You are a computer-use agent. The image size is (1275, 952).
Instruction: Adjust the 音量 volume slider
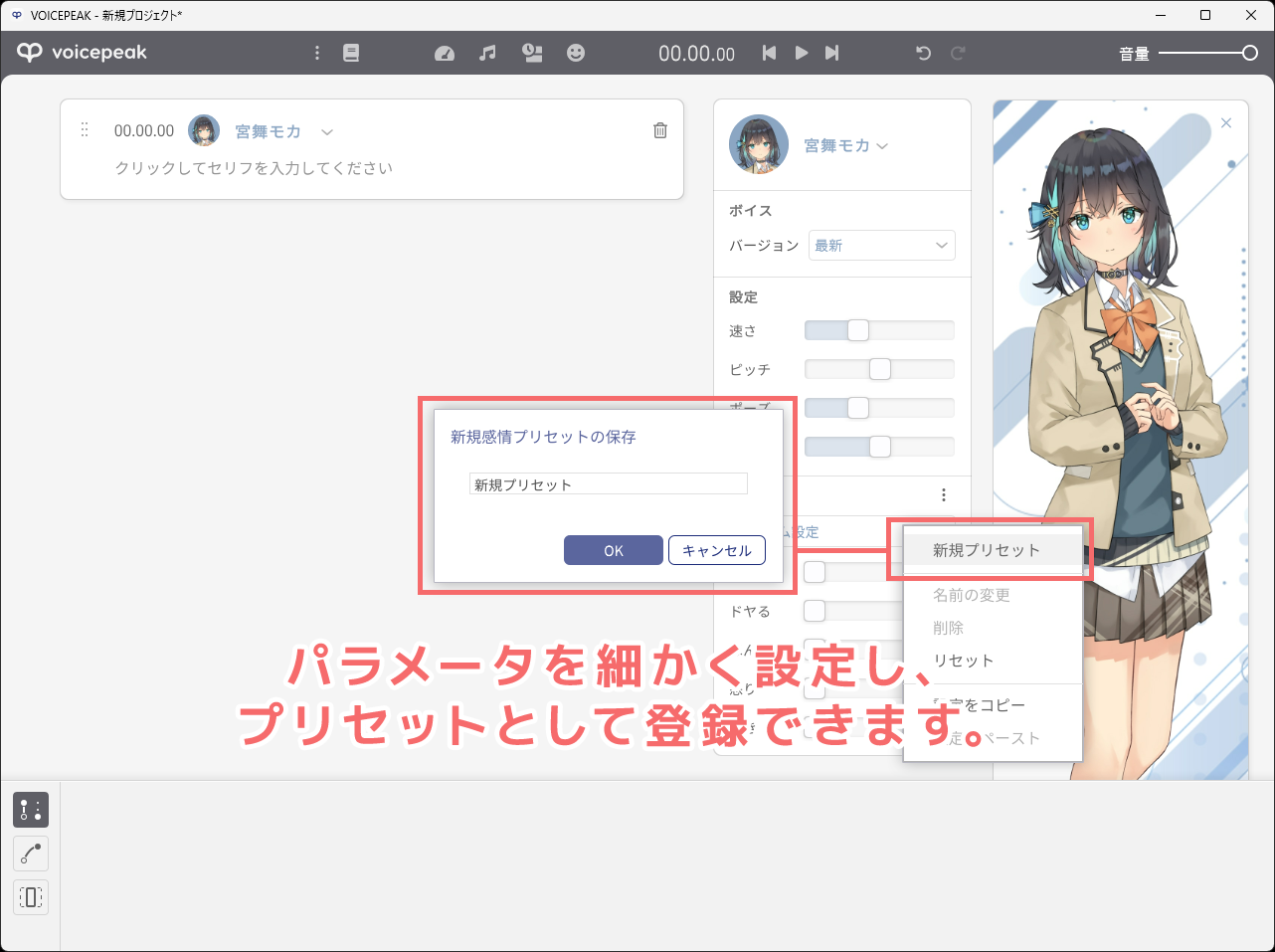(x=1208, y=53)
